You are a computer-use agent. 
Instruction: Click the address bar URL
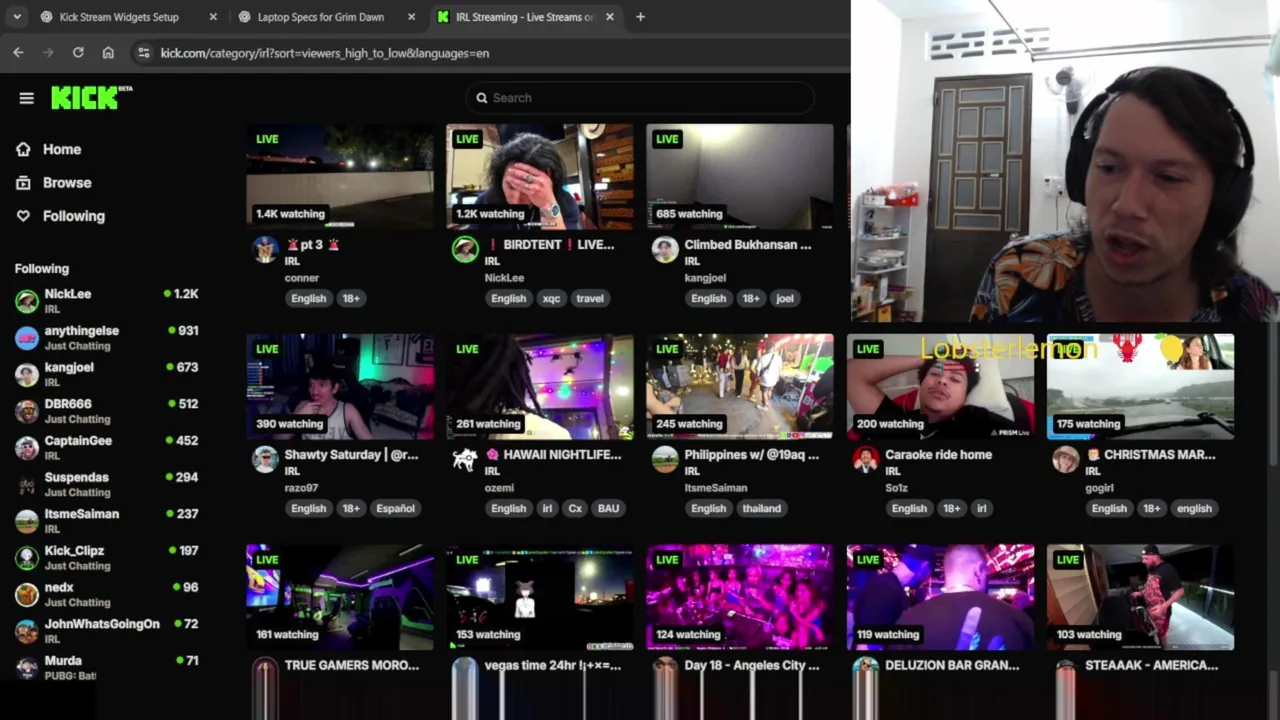(x=324, y=53)
